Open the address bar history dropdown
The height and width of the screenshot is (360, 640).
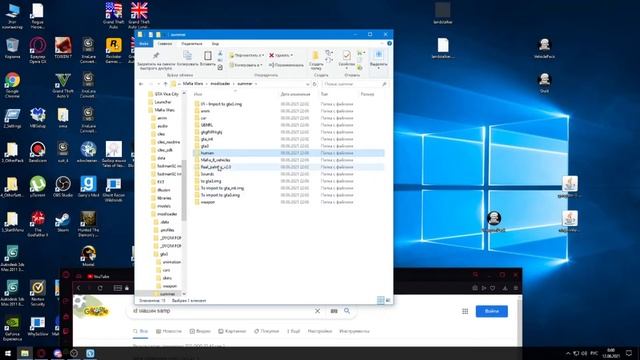[x=307, y=84]
